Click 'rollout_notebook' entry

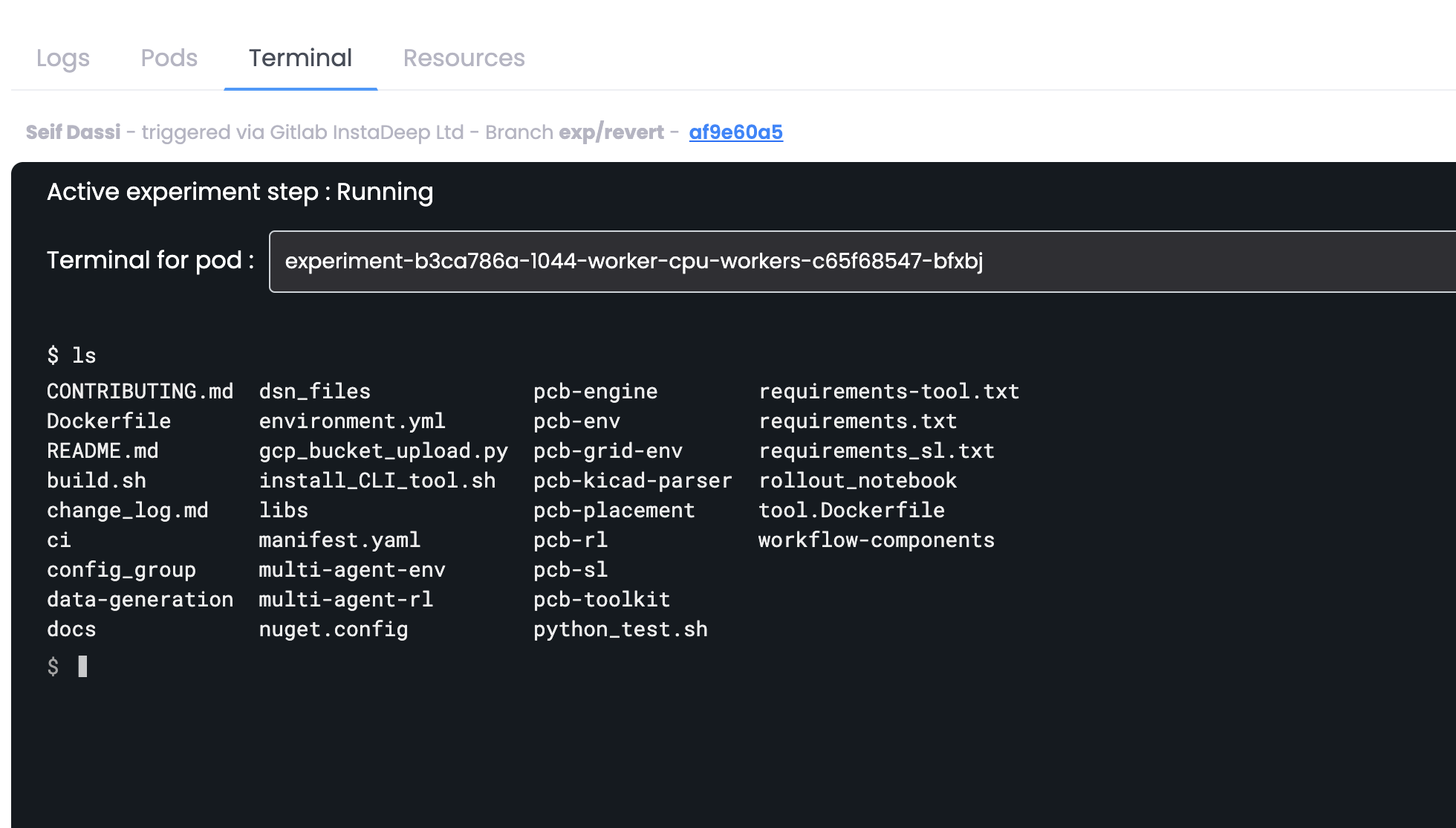[x=858, y=480]
